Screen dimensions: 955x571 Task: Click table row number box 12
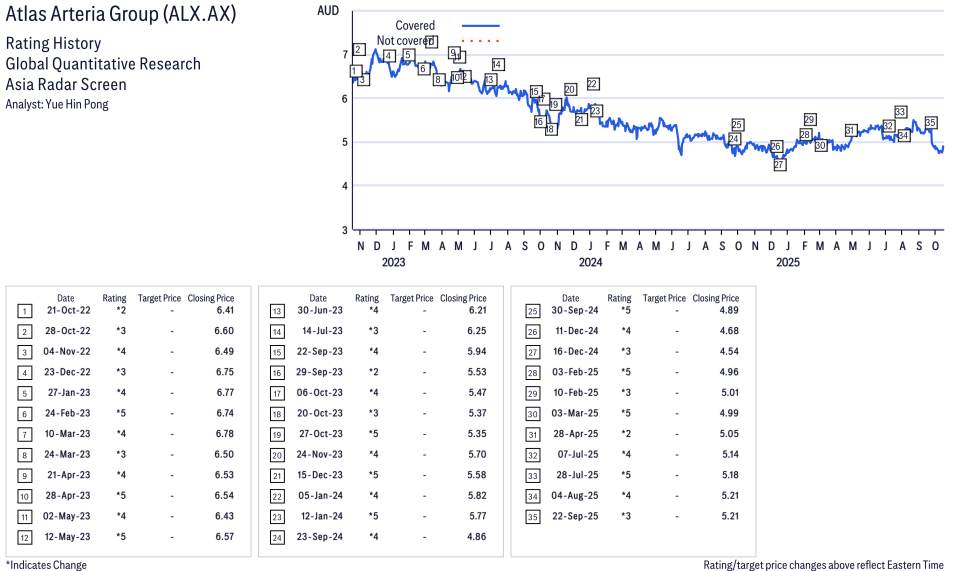click(24, 536)
